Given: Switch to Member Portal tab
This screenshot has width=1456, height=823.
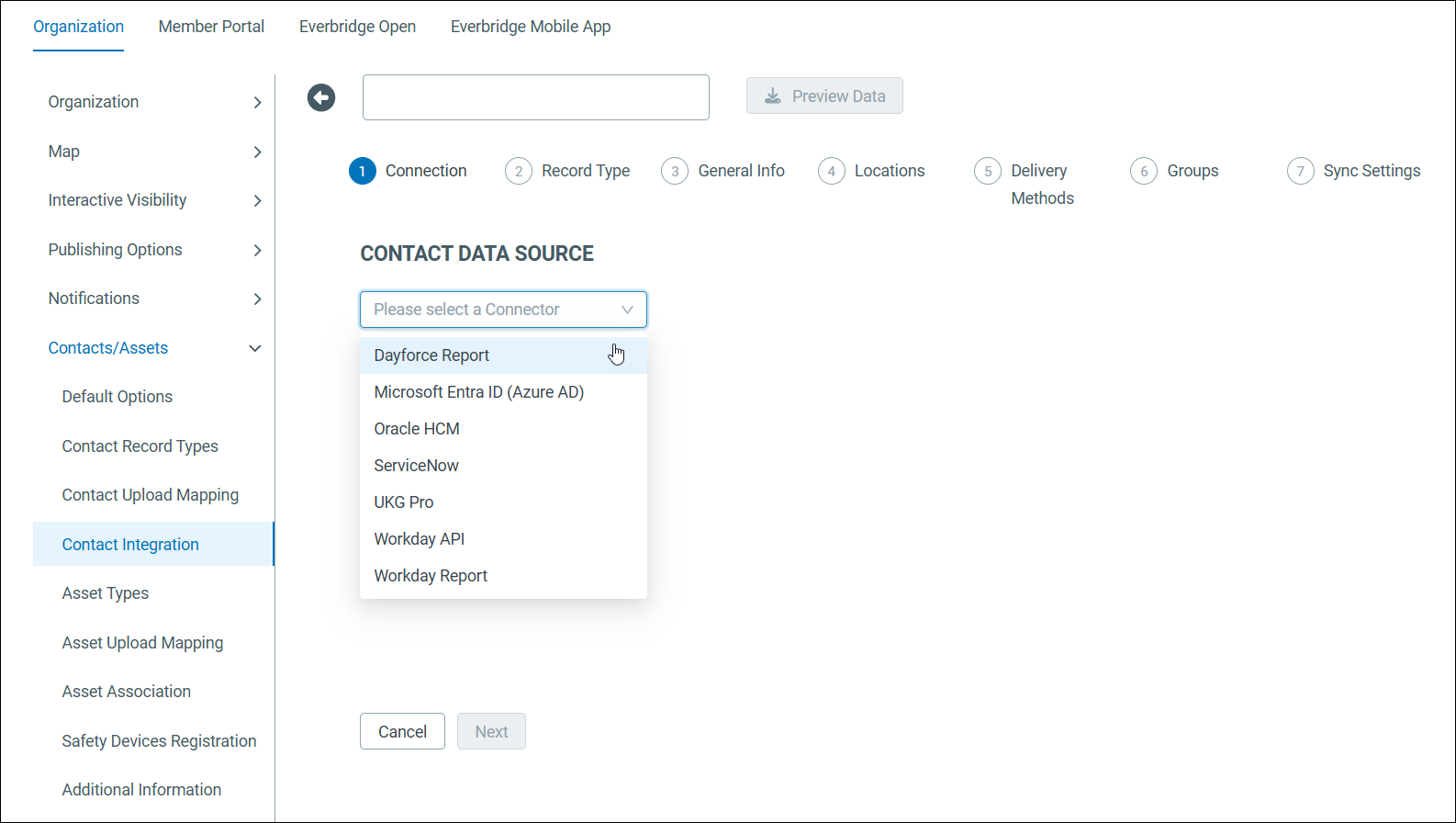Looking at the screenshot, I should (211, 27).
